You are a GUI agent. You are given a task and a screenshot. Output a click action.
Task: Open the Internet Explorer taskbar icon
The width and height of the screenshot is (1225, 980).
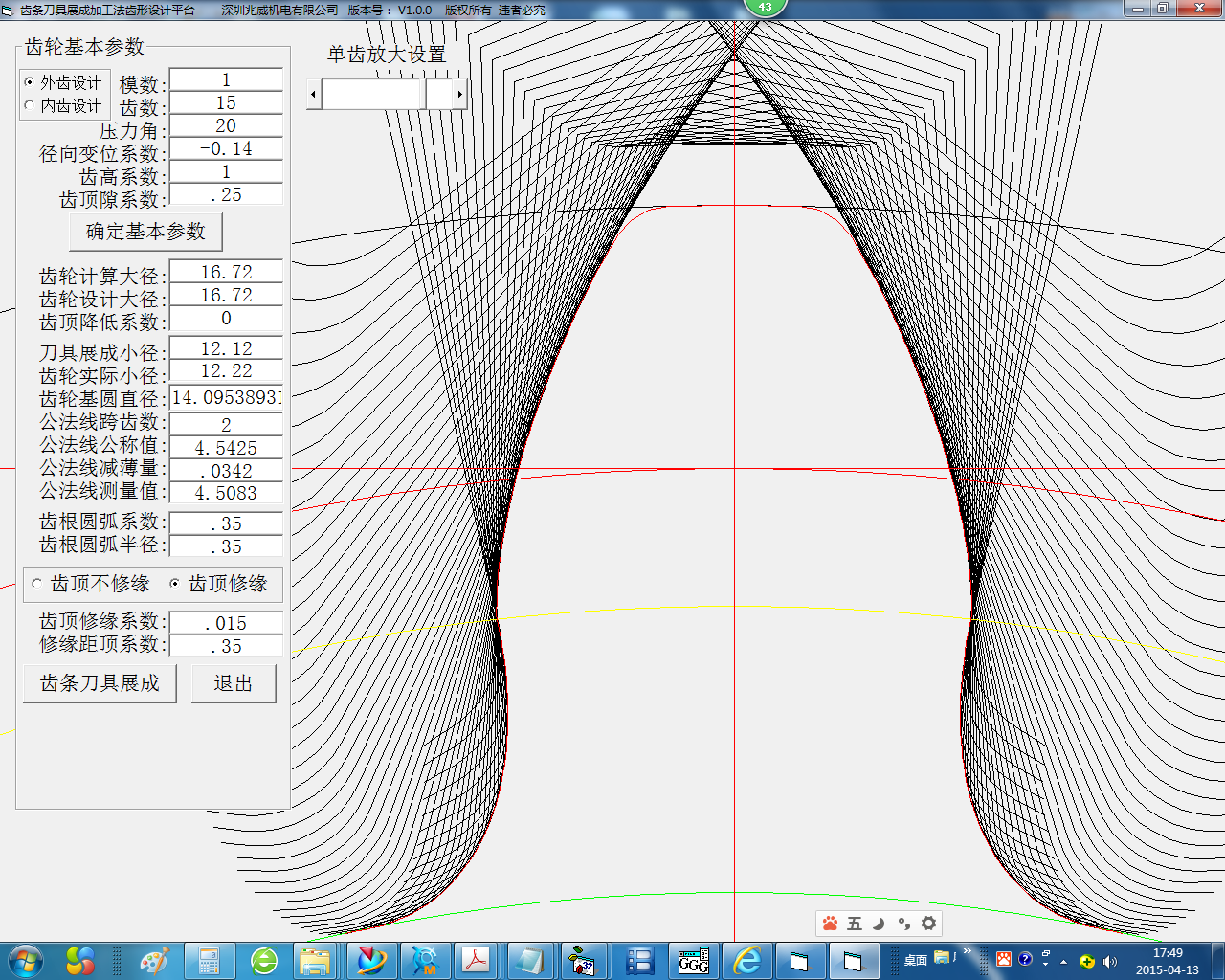pos(746,960)
